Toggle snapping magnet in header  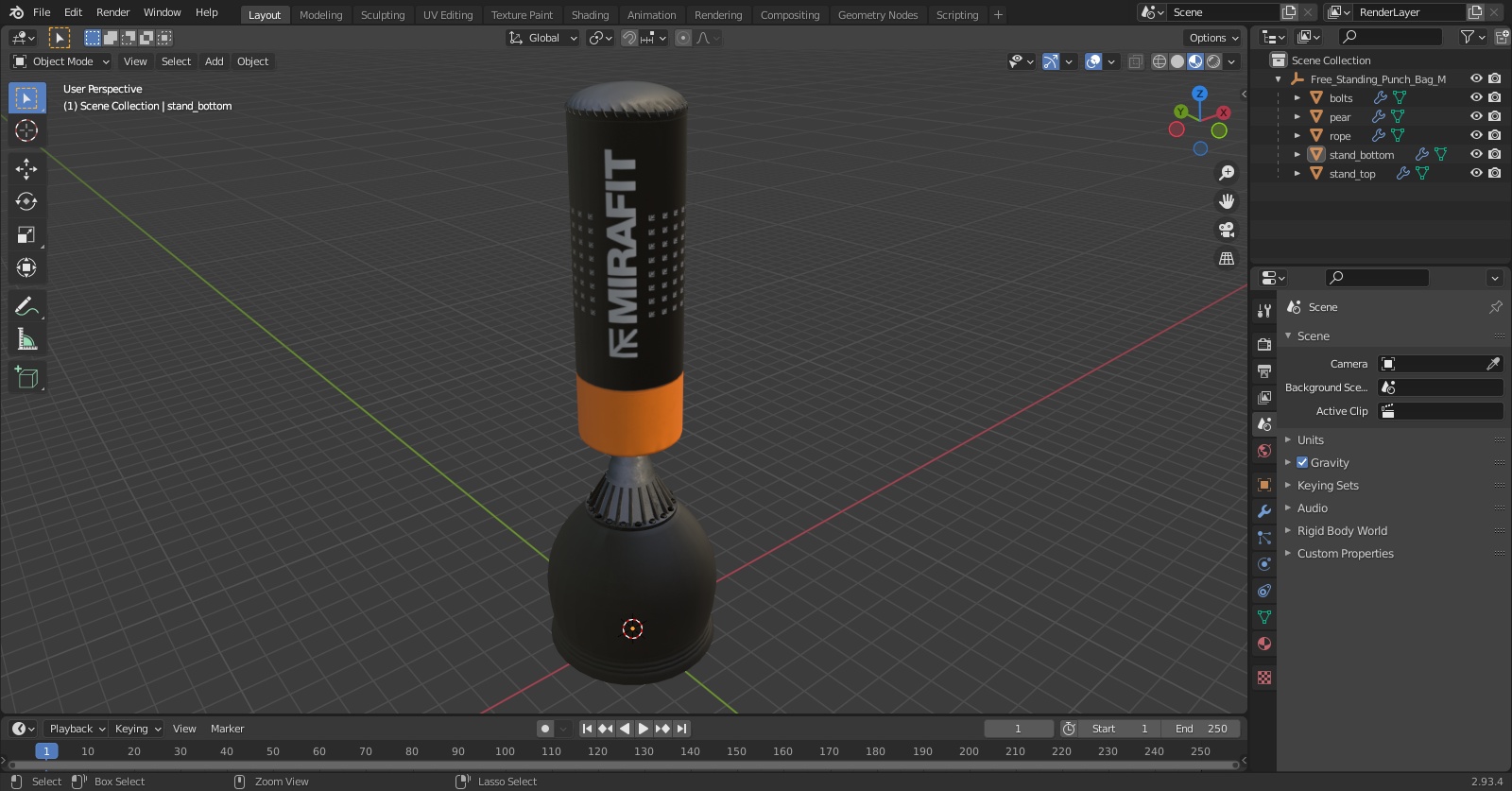click(628, 38)
